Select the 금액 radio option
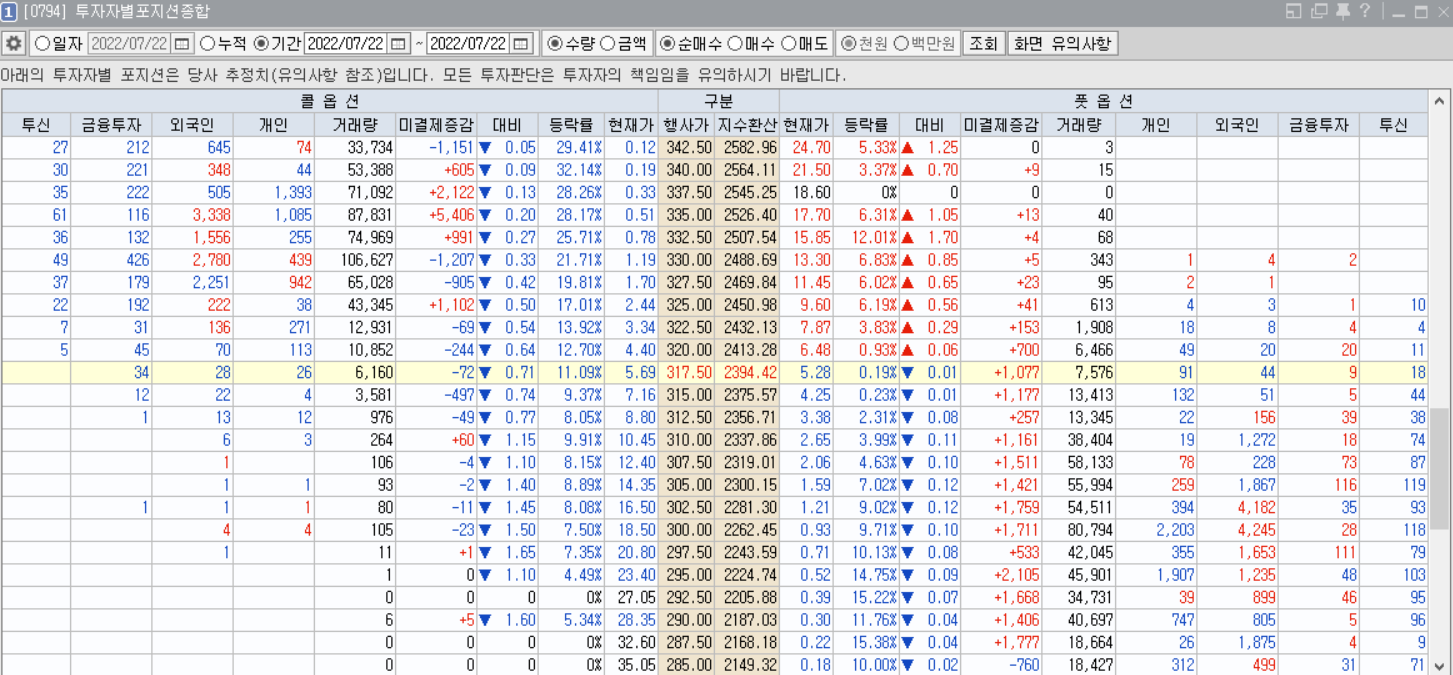The height and width of the screenshot is (675, 1453). coord(623,44)
